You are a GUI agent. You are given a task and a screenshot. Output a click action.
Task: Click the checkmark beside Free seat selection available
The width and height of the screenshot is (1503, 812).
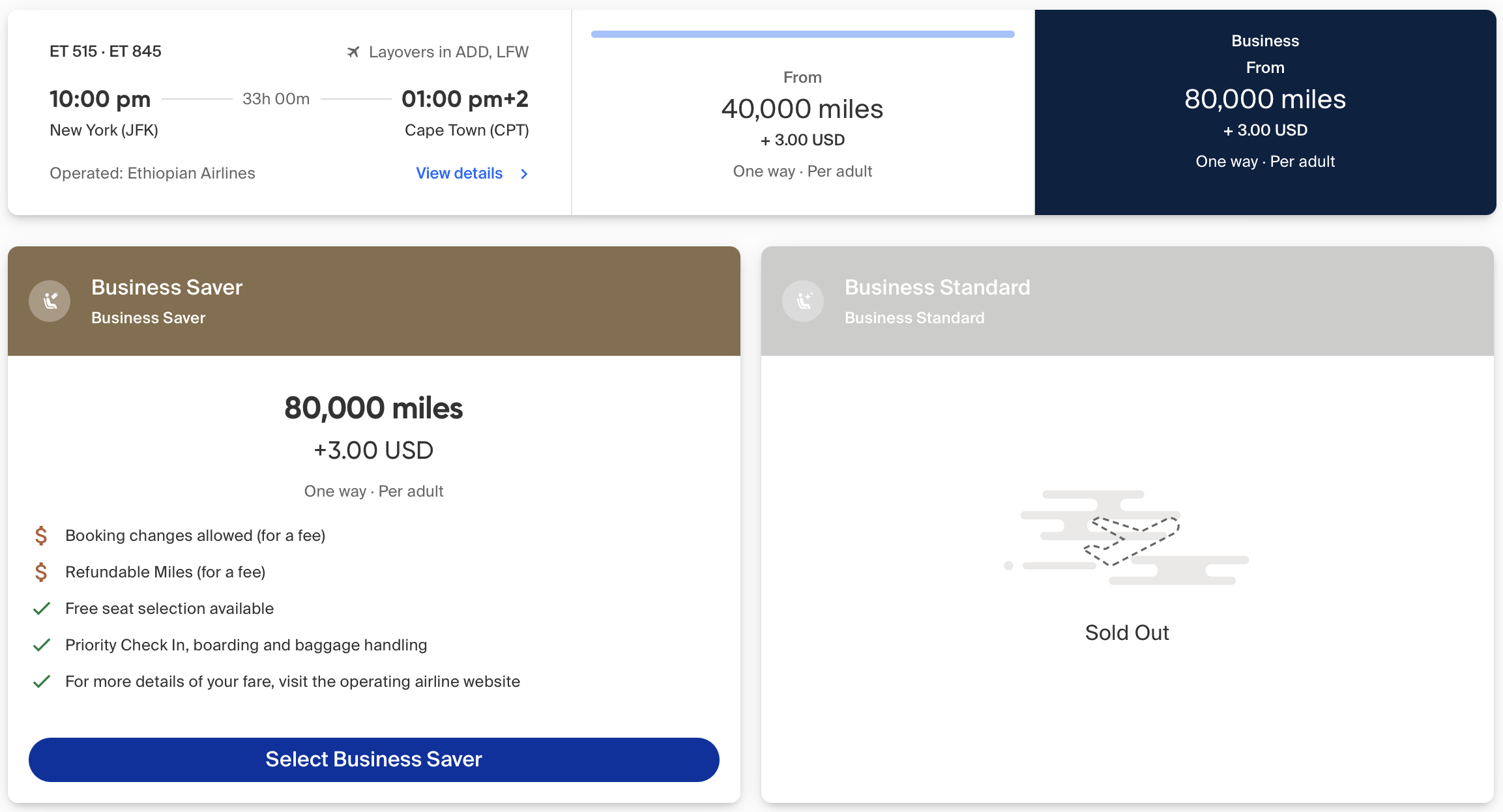click(x=41, y=608)
